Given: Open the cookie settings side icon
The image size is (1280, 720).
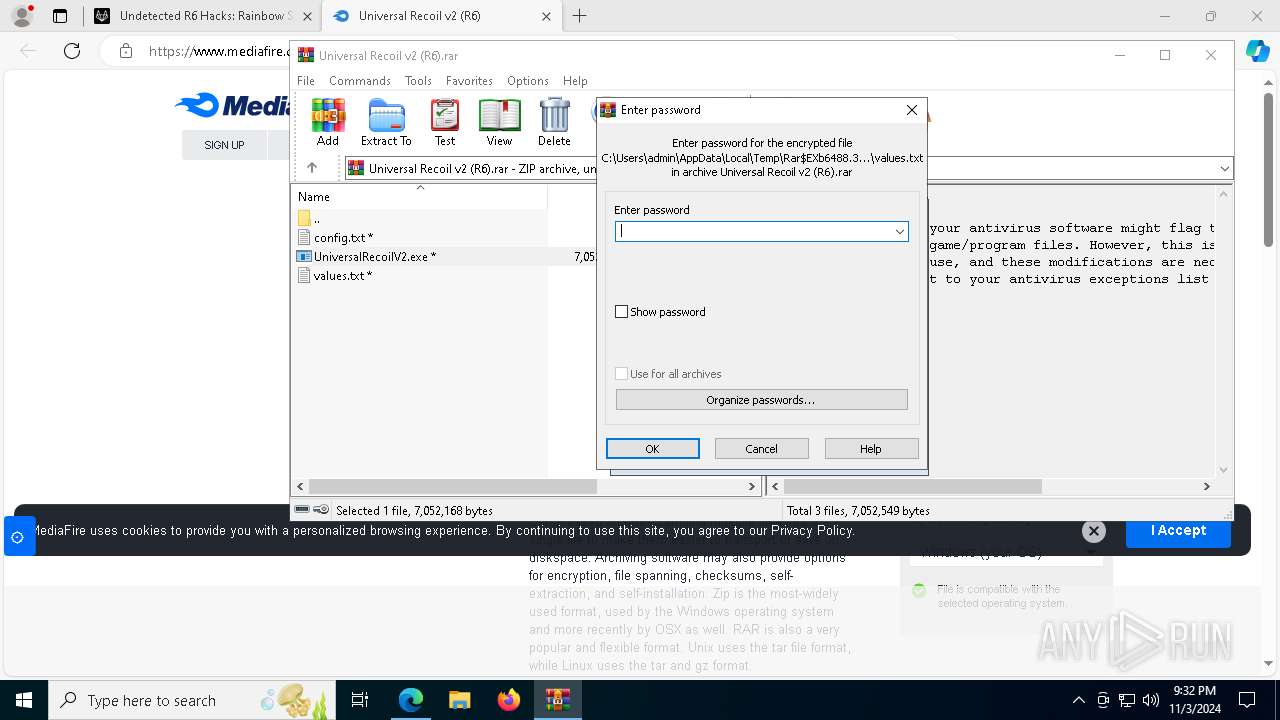Looking at the screenshot, I should pos(17,537).
